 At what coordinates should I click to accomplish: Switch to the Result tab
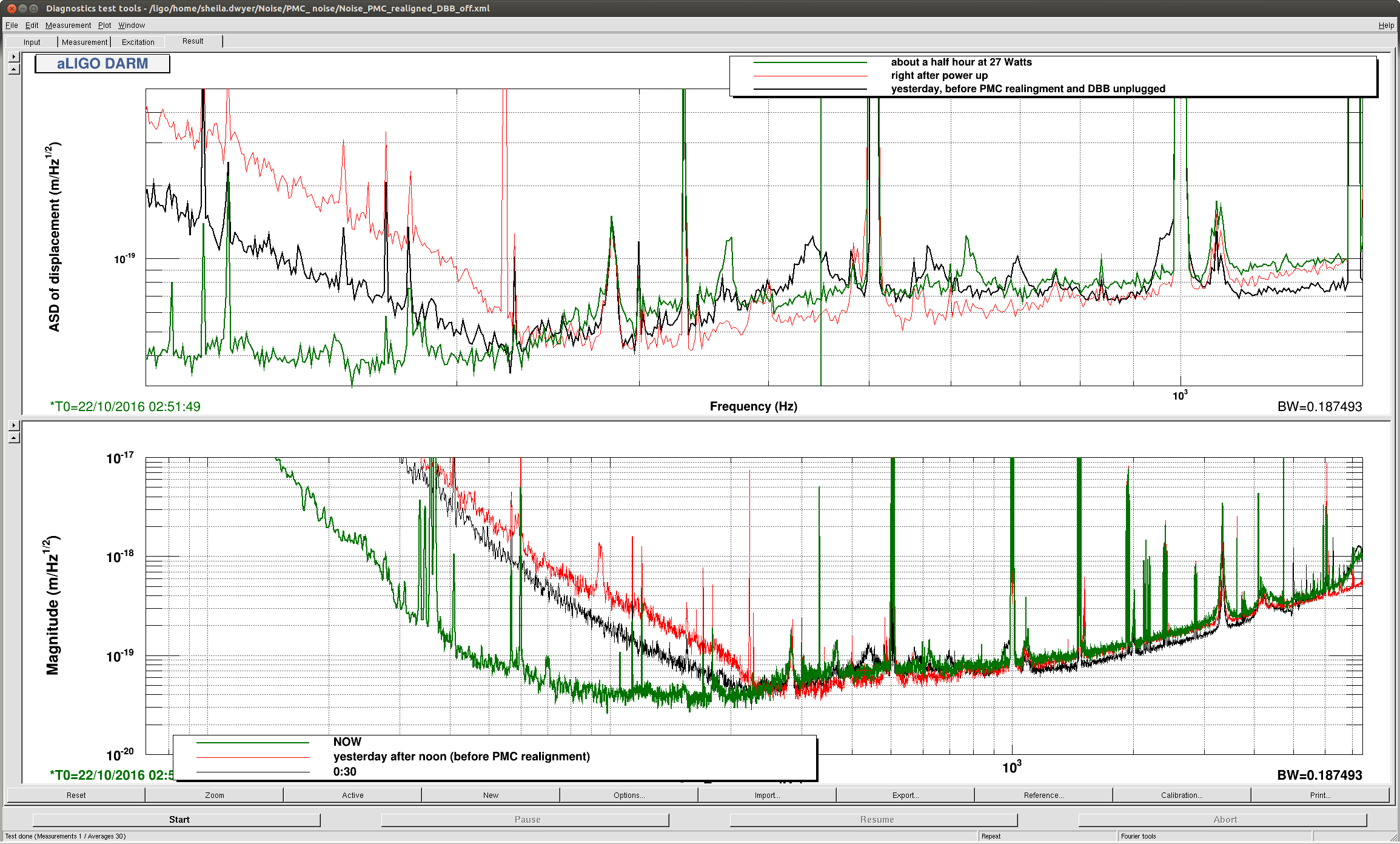(x=193, y=41)
